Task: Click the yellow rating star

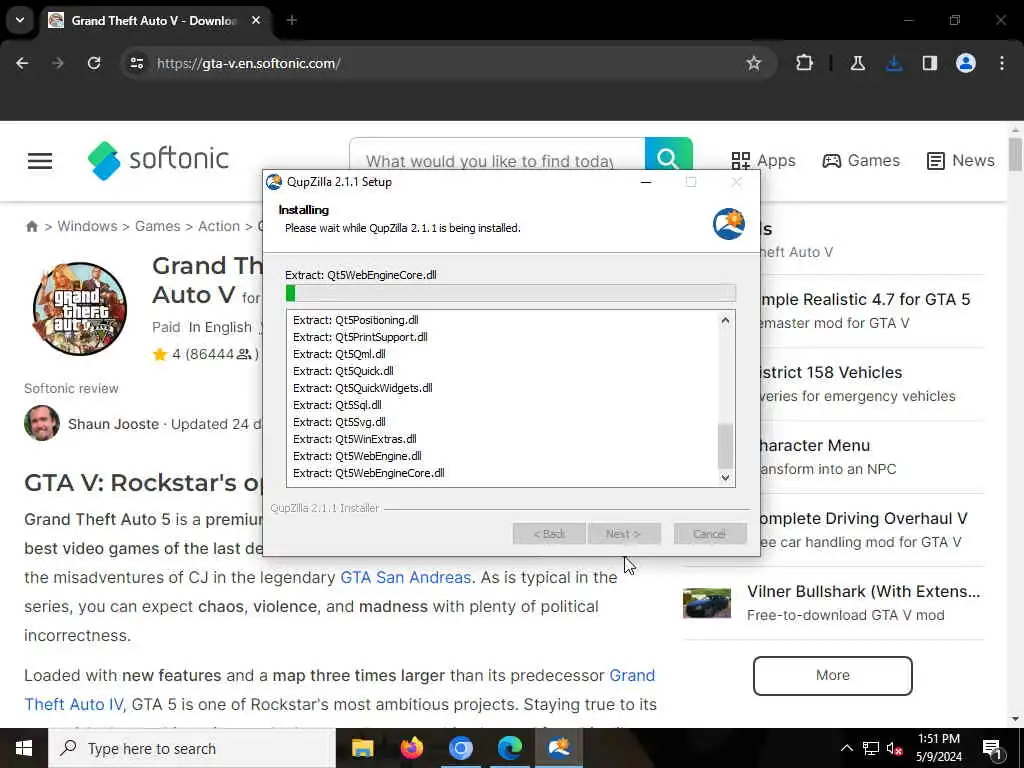Action: point(159,355)
